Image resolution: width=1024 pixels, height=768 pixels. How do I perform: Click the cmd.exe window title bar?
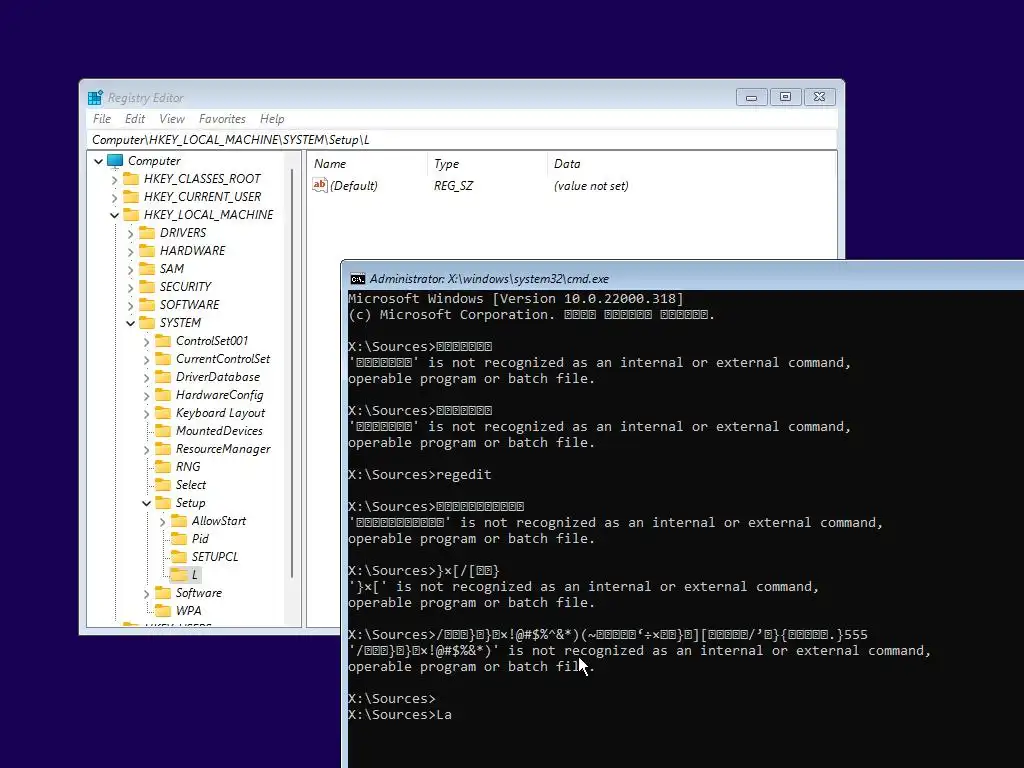point(682,278)
